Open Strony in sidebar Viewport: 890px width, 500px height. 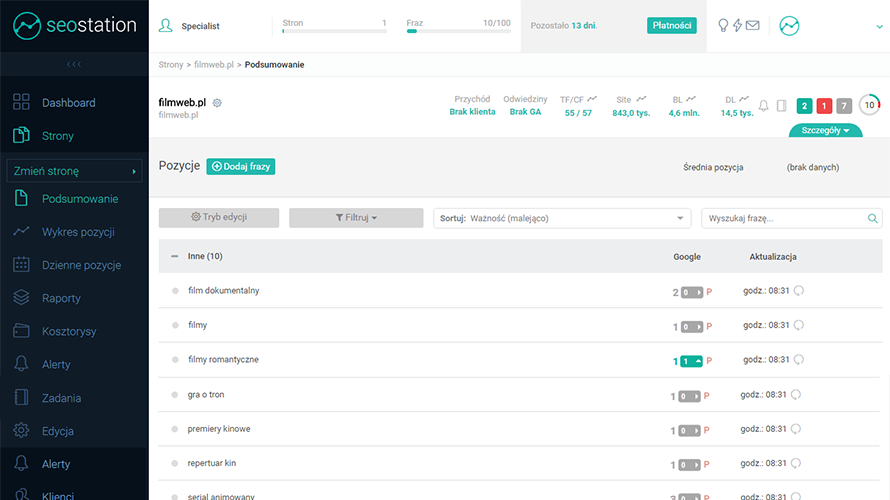point(57,136)
